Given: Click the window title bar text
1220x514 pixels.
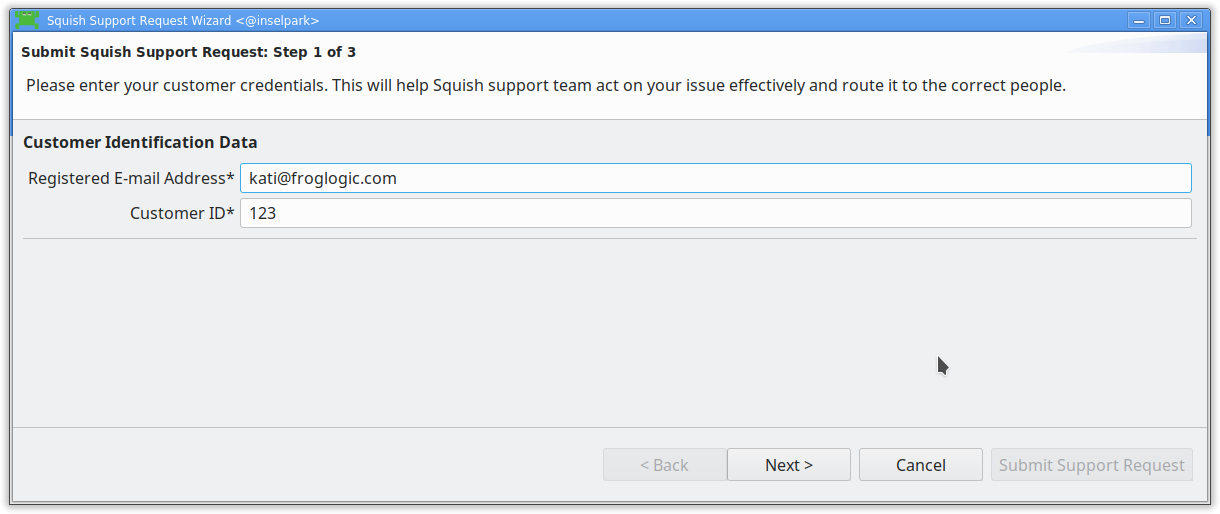Looking at the screenshot, I should click(x=183, y=20).
